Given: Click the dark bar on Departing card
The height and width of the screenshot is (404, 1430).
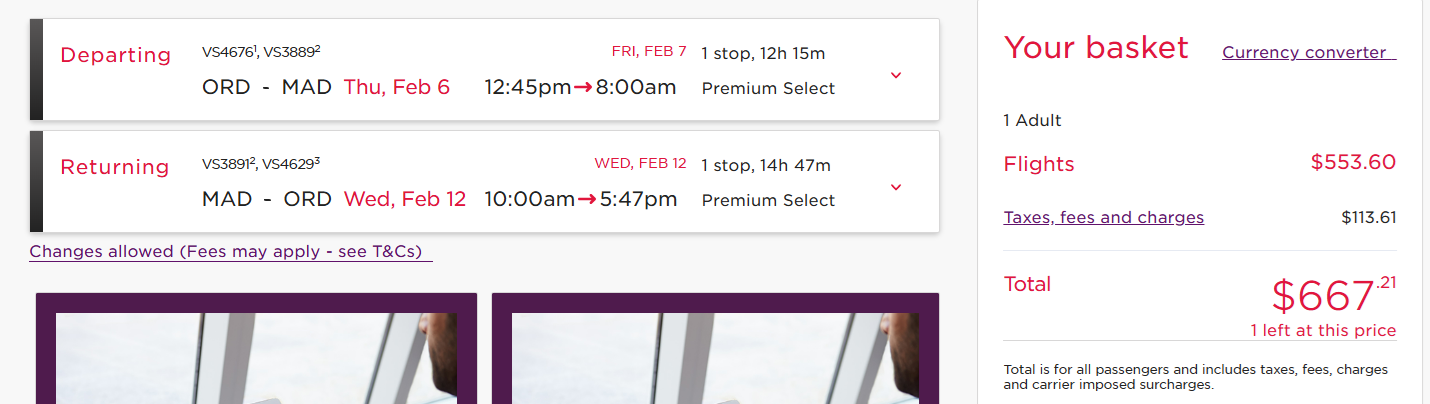Looking at the screenshot, I should click(37, 69).
